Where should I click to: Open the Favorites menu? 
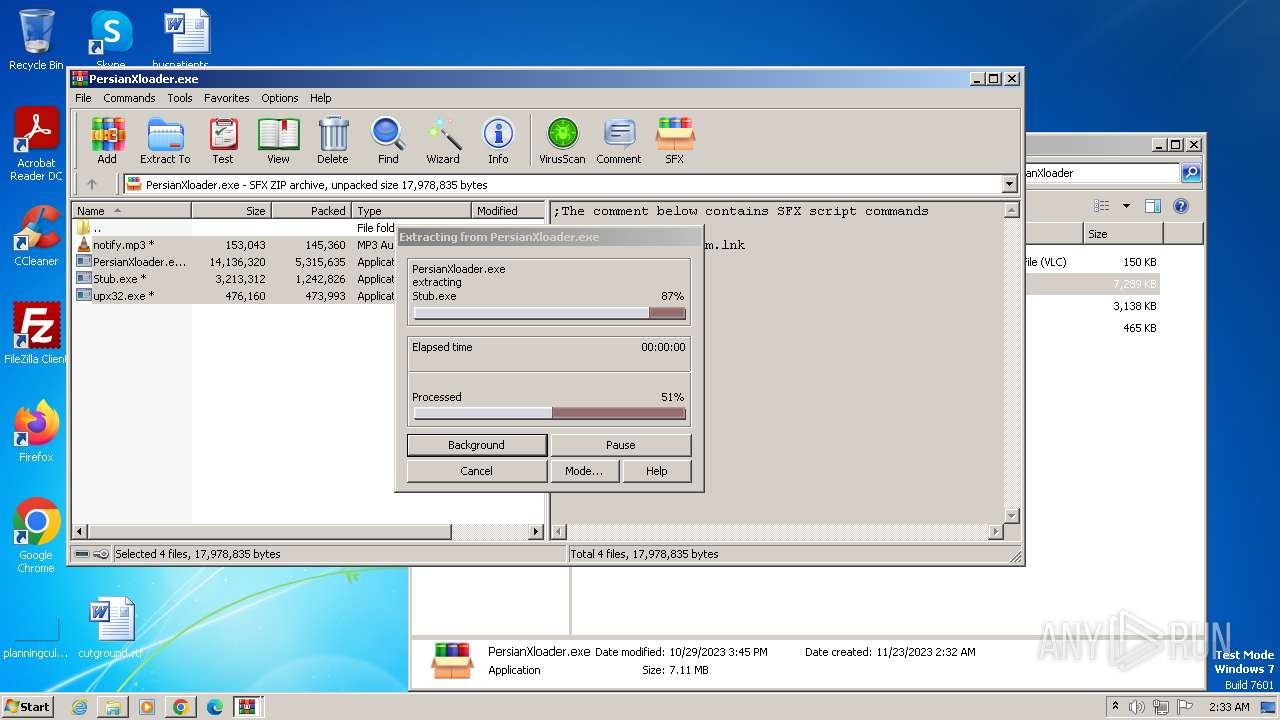coord(227,98)
